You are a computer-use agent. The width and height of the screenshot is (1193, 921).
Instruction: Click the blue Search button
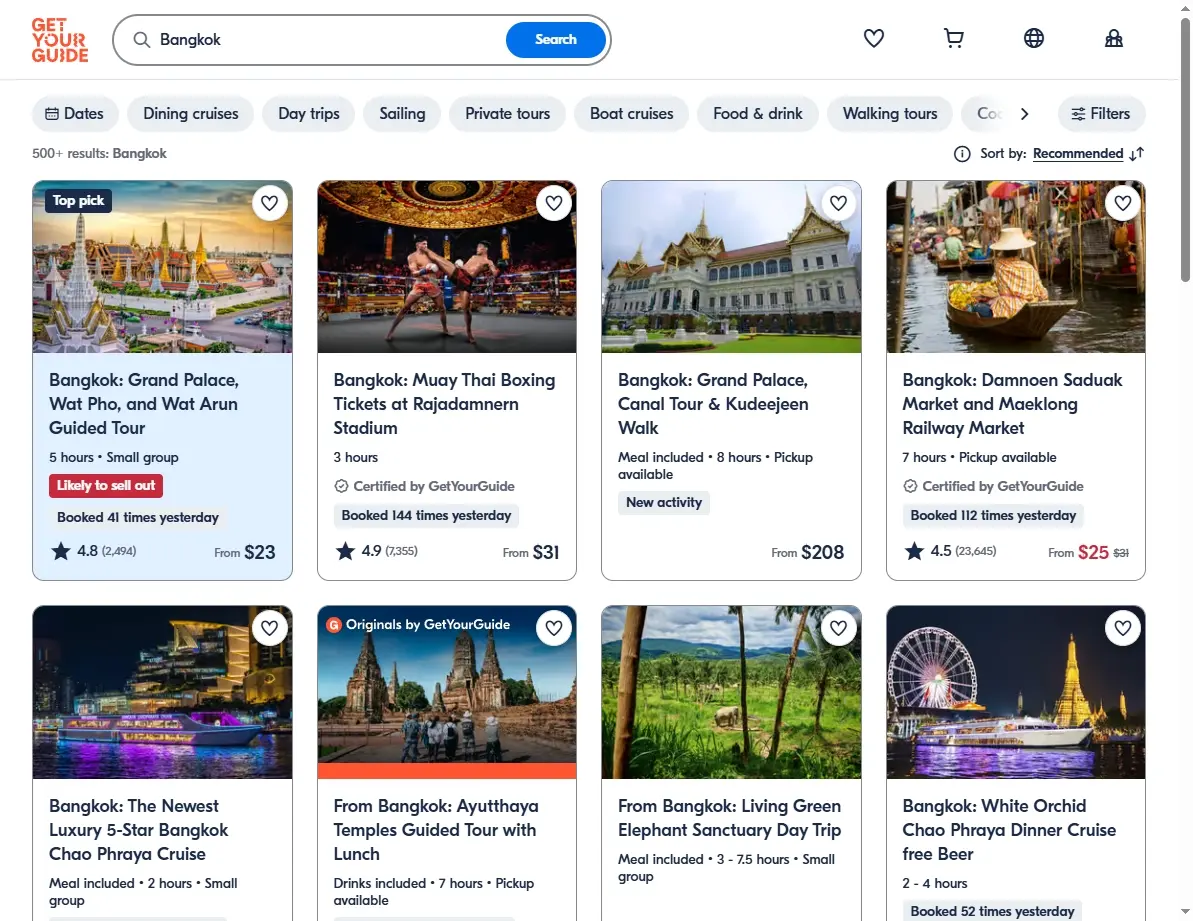[x=555, y=40]
